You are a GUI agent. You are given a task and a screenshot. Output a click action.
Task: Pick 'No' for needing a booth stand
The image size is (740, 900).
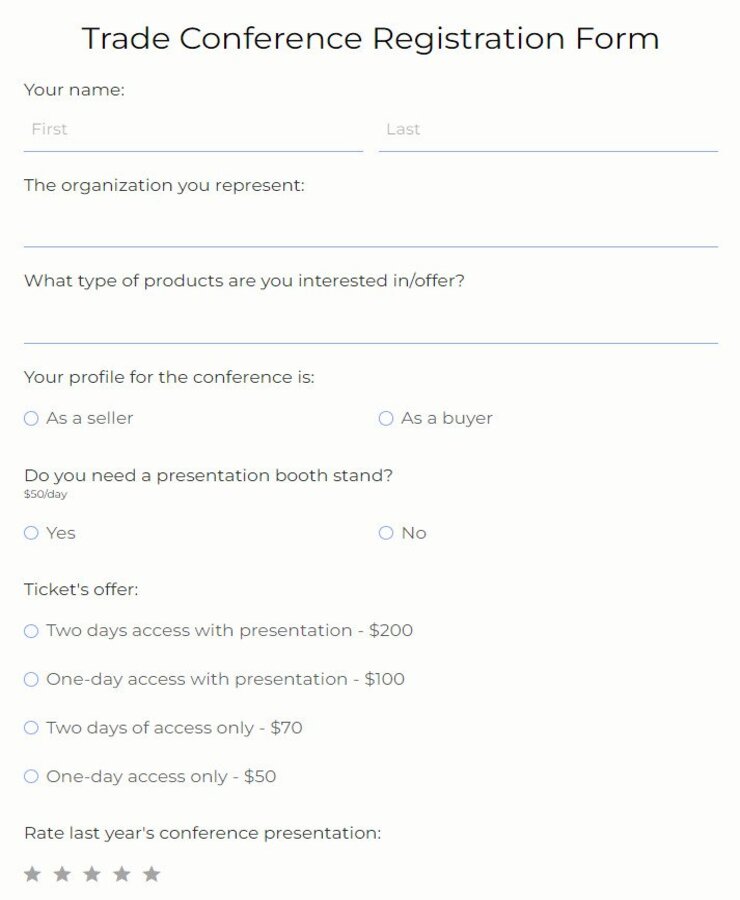[385, 533]
